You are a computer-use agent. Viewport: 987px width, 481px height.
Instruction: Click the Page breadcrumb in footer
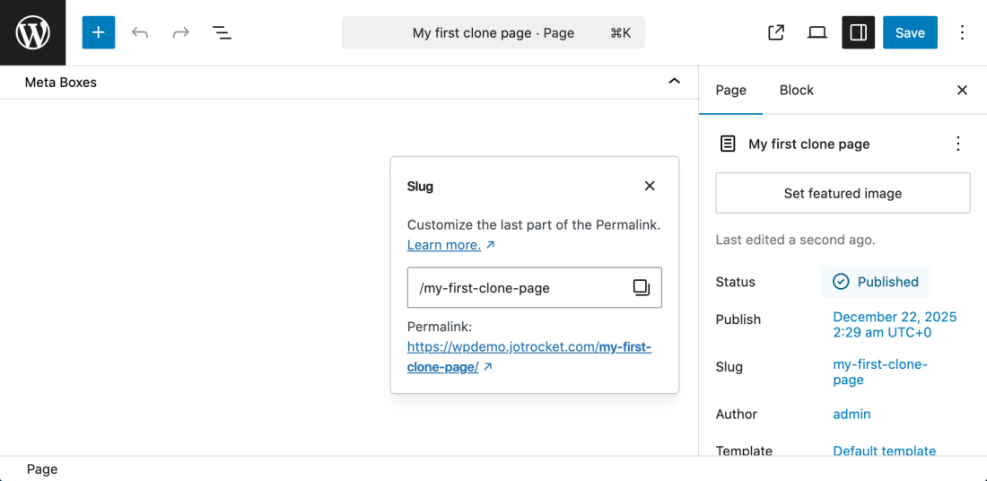(42, 469)
